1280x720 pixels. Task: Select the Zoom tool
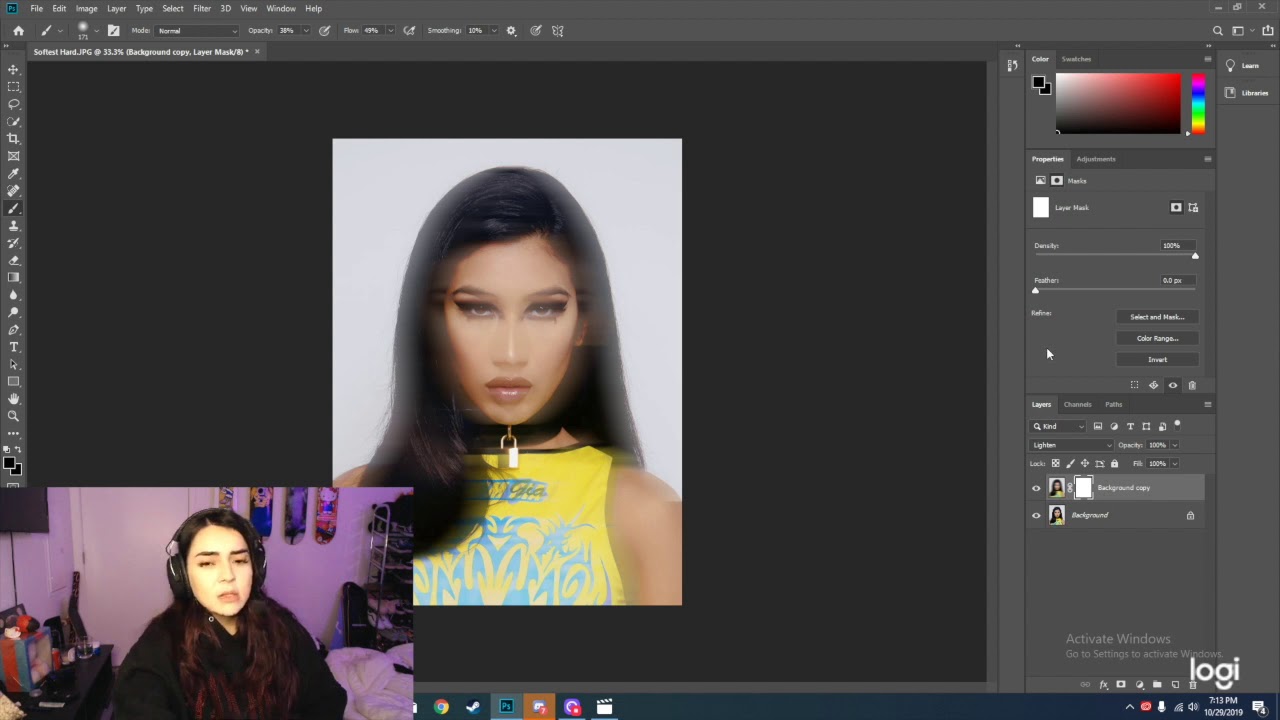pyautogui.click(x=14, y=416)
